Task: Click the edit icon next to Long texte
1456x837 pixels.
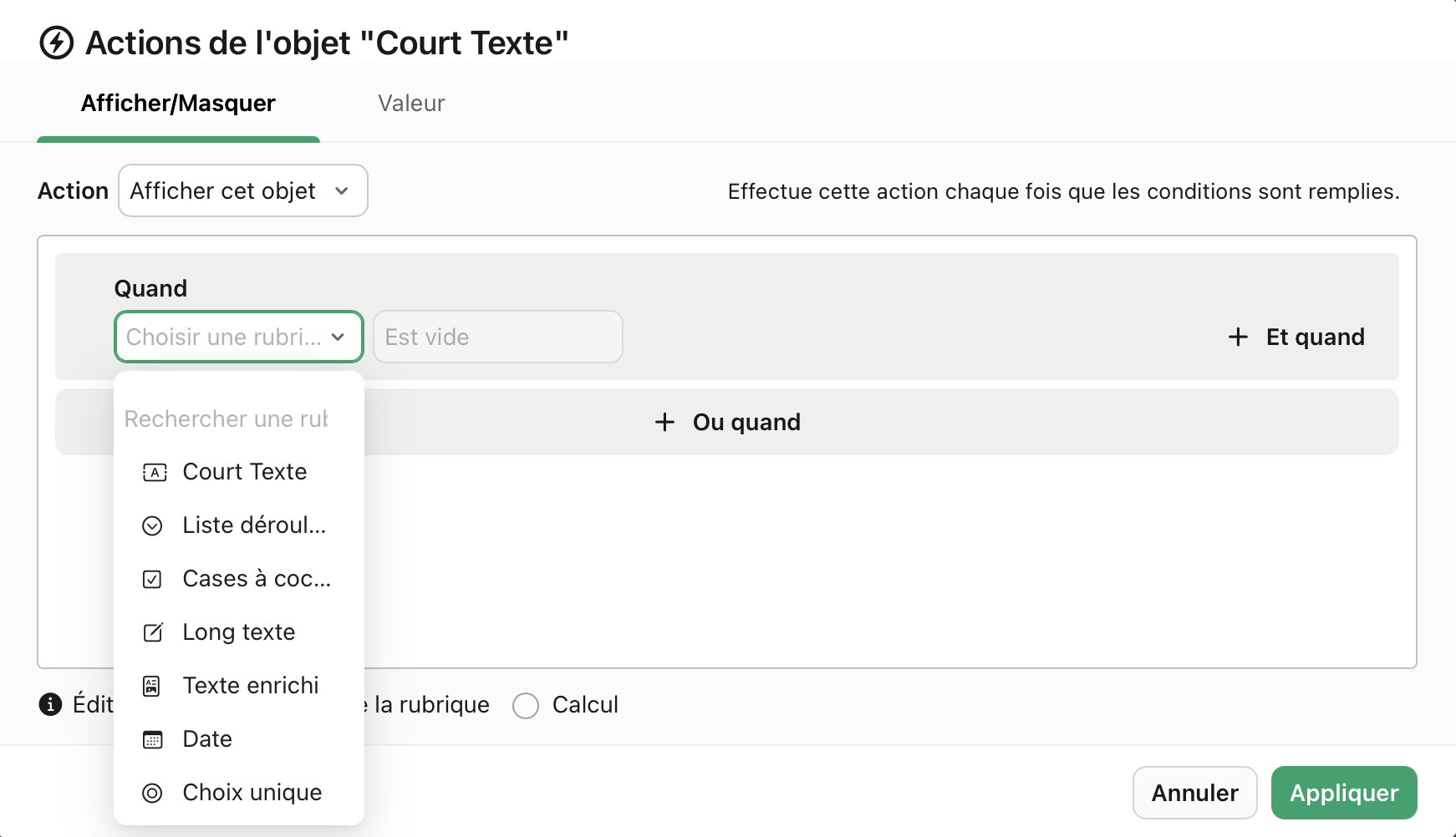Action: [x=153, y=632]
